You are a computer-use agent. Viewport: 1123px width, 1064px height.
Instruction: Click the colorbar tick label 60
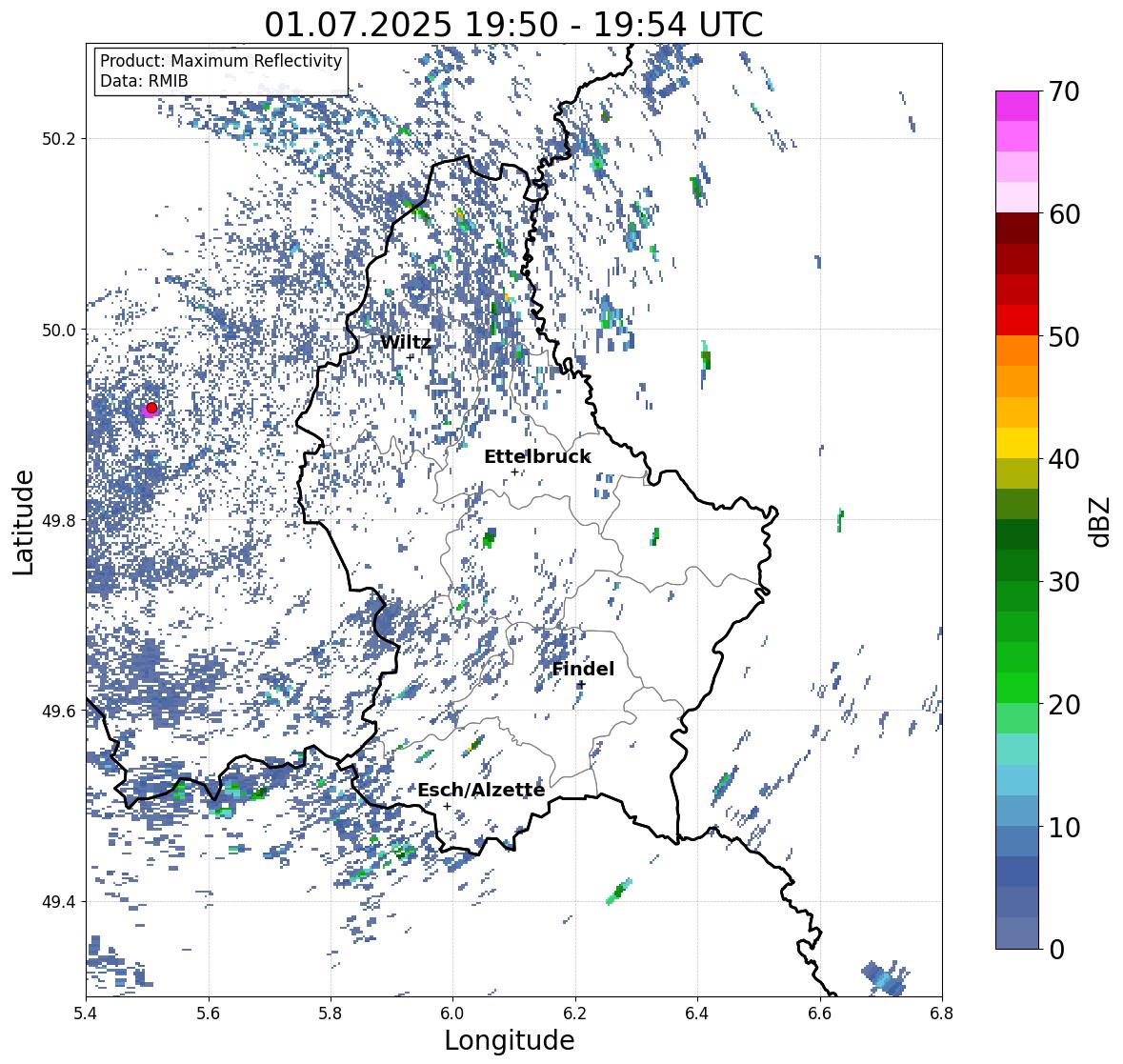[x=1064, y=214]
